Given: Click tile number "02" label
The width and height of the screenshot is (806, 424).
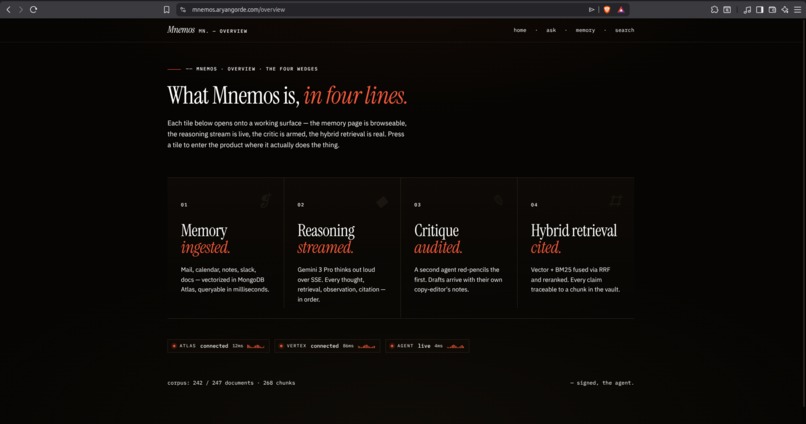Looking at the screenshot, I should [301, 205].
